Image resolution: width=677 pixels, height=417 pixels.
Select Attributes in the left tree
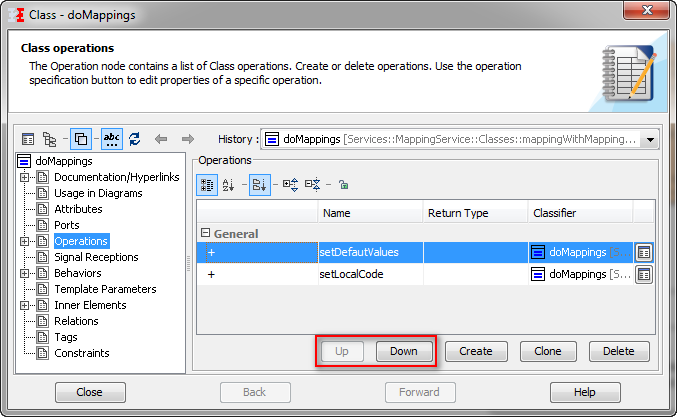point(78,209)
